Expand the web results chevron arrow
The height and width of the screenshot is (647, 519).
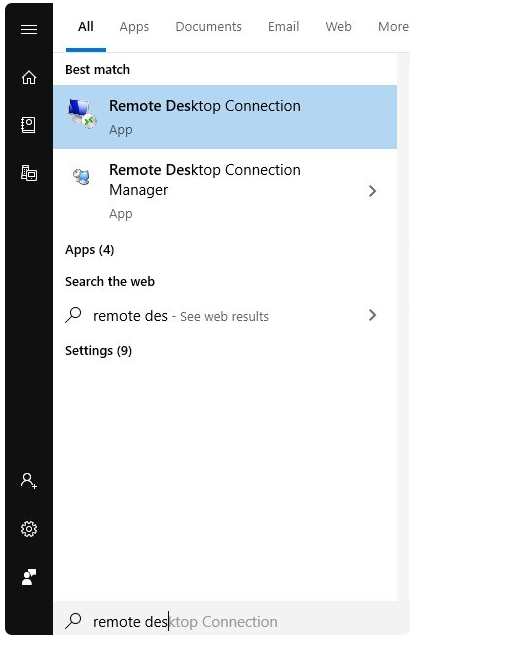coord(373,315)
